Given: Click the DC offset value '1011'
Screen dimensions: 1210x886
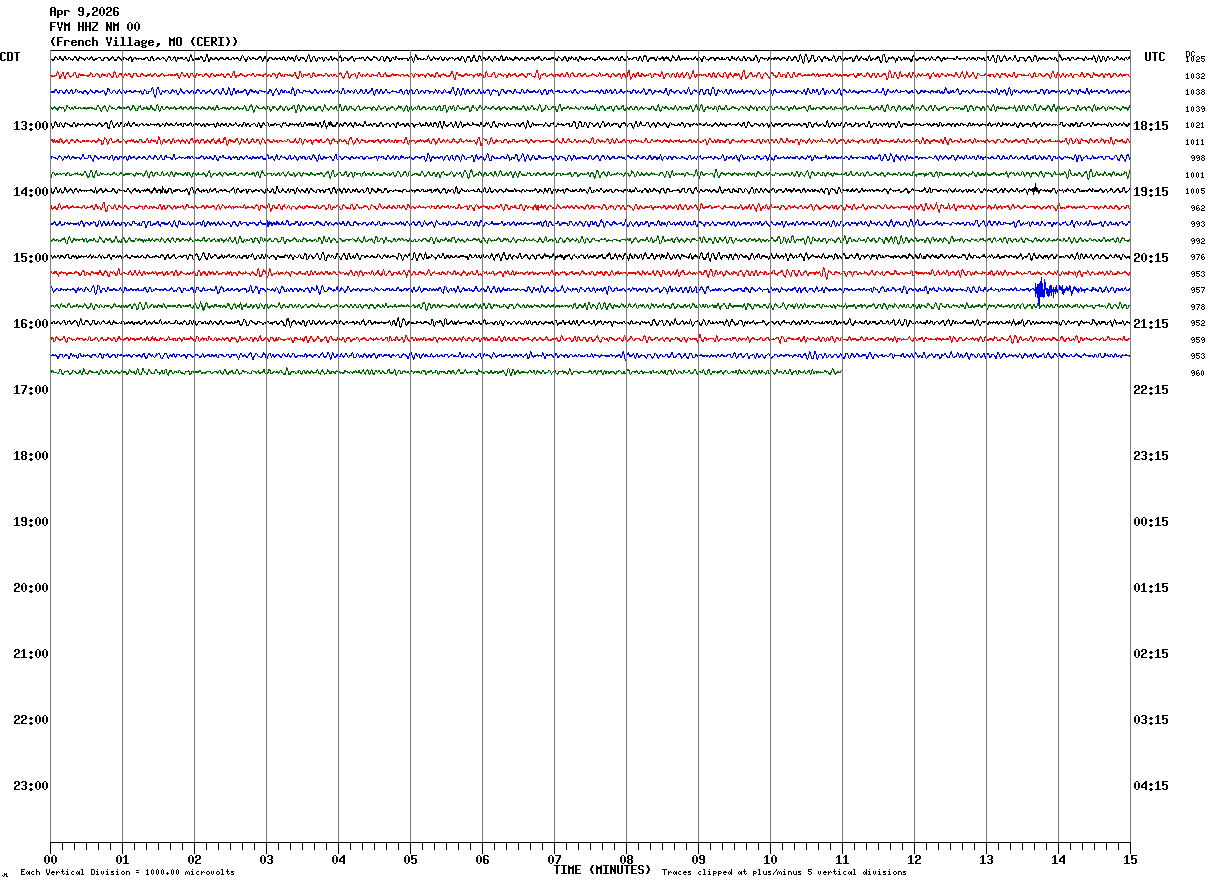Looking at the screenshot, I should [x=1195, y=142].
